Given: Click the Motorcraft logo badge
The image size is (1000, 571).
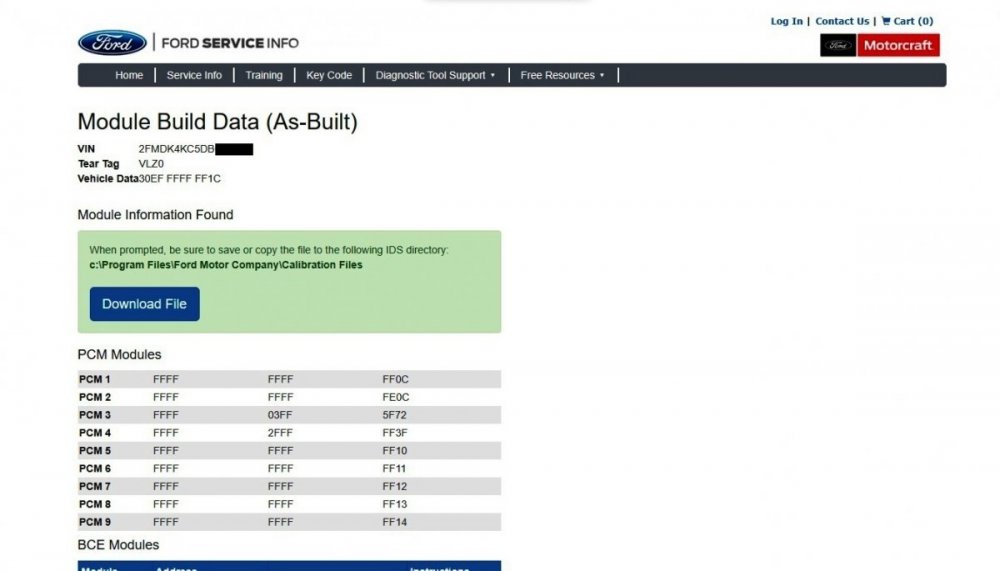Looking at the screenshot, I should (x=898, y=46).
